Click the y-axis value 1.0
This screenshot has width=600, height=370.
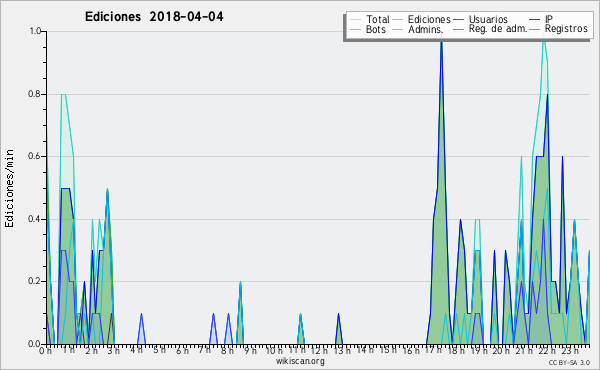[x=35, y=31]
